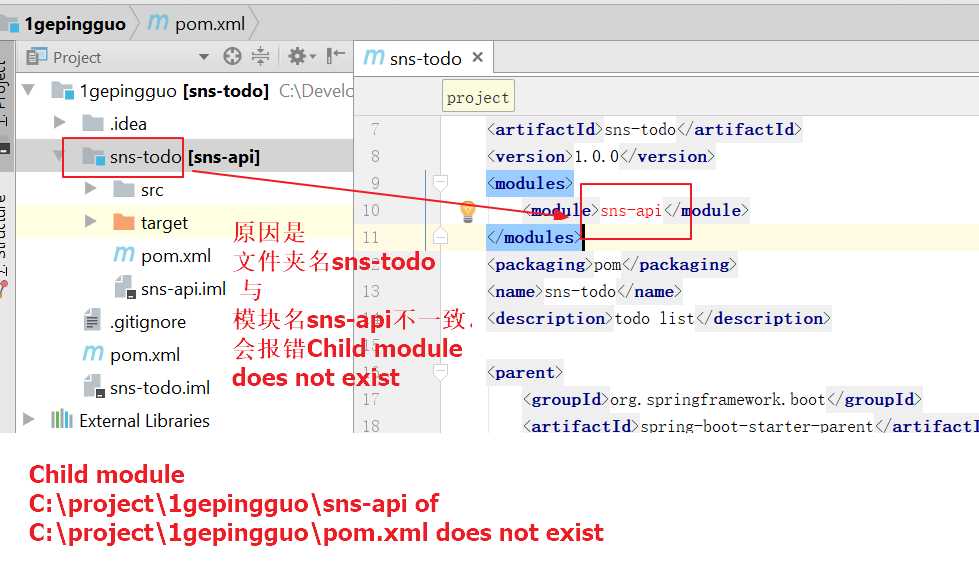This screenshot has width=979, height=576.
Task: Click the project breadcrumb in the editor
Action: (478, 98)
